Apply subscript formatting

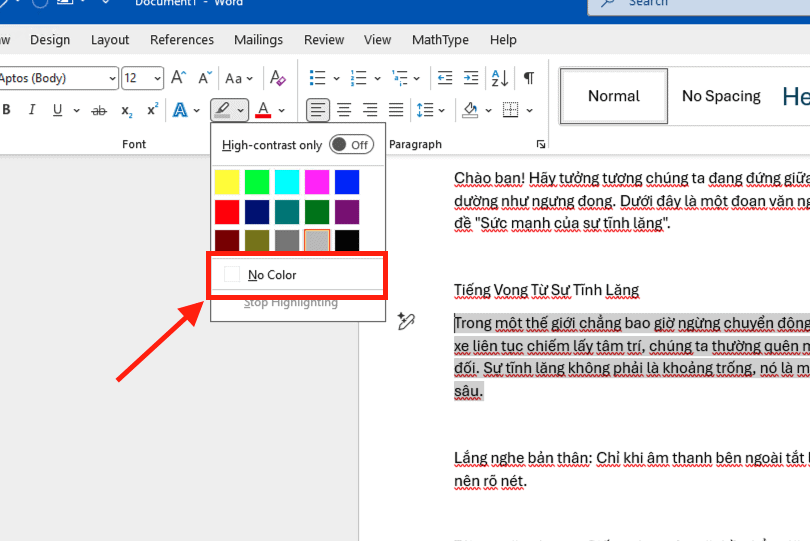[127, 111]
